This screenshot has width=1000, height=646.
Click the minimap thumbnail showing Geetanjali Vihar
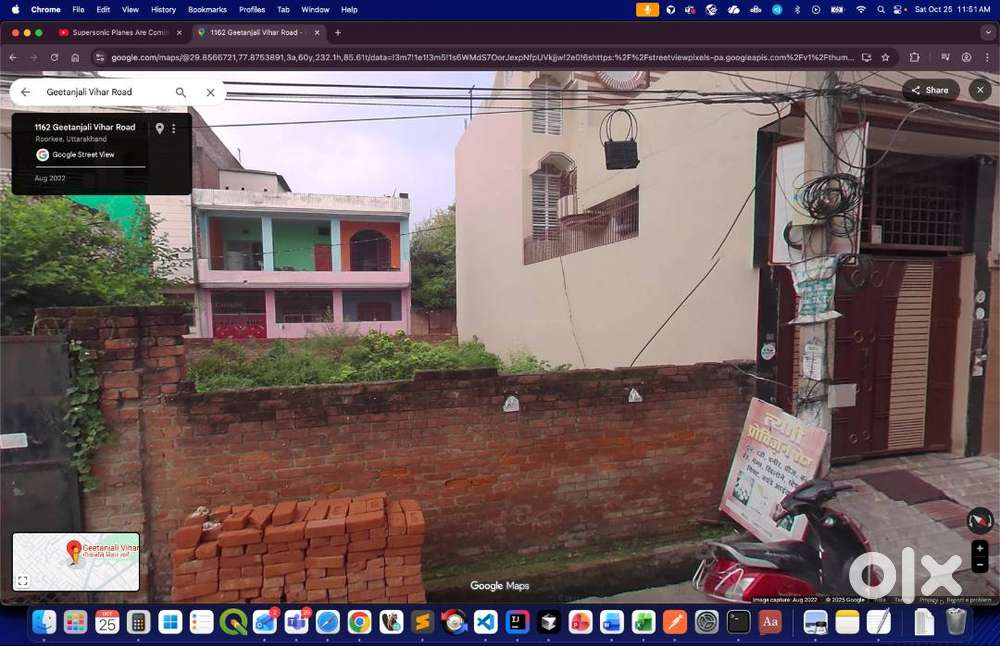pyautogui.click(x=76, y=560)
